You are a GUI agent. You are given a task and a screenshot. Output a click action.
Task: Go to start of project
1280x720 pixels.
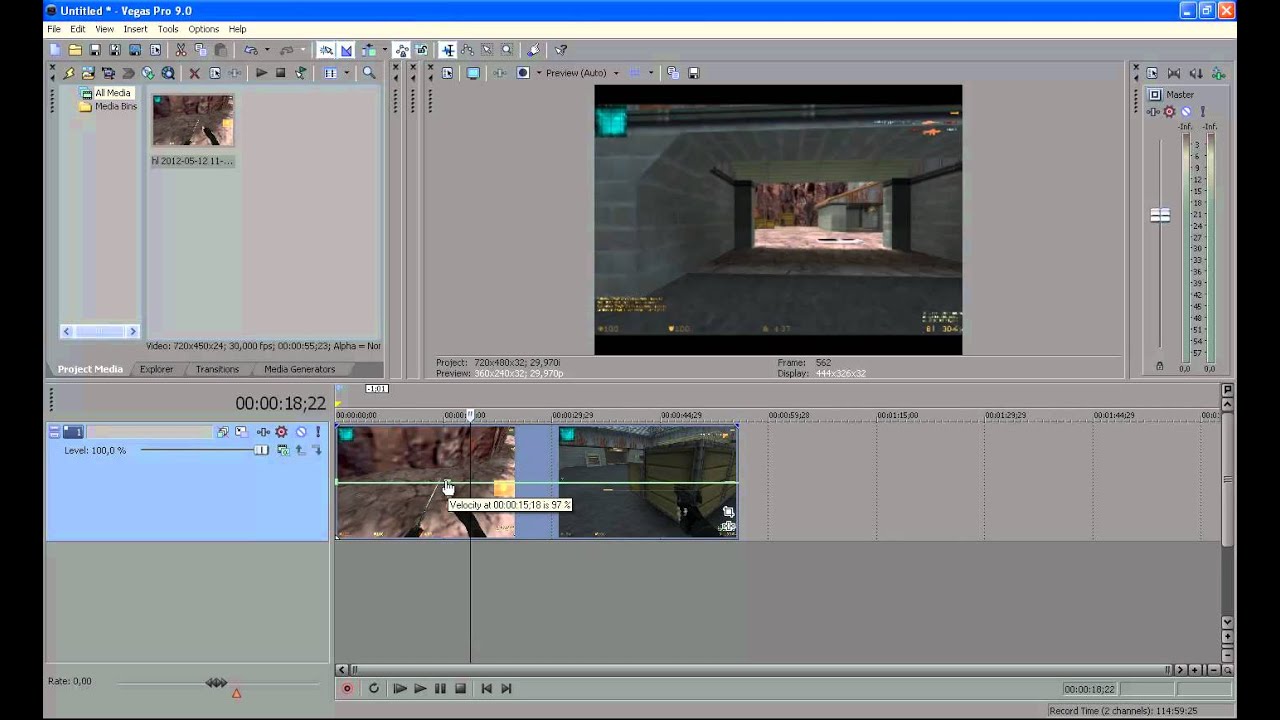[486, 688]
